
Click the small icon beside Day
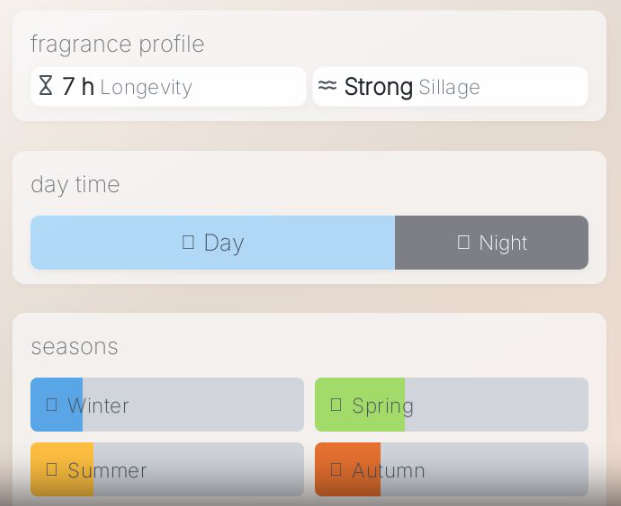(188, 242)
